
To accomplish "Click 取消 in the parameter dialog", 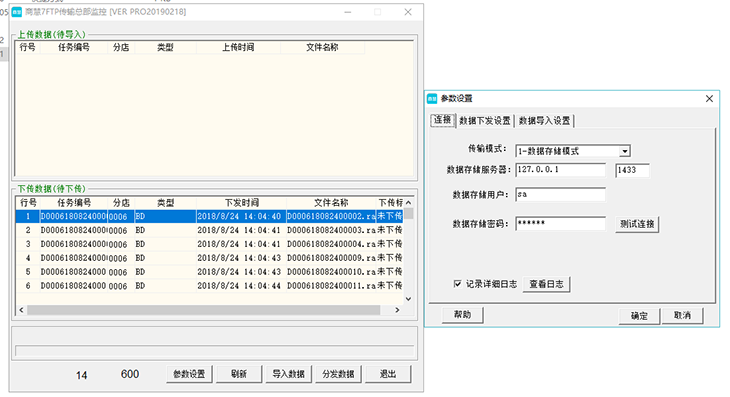I will [682, 315].
